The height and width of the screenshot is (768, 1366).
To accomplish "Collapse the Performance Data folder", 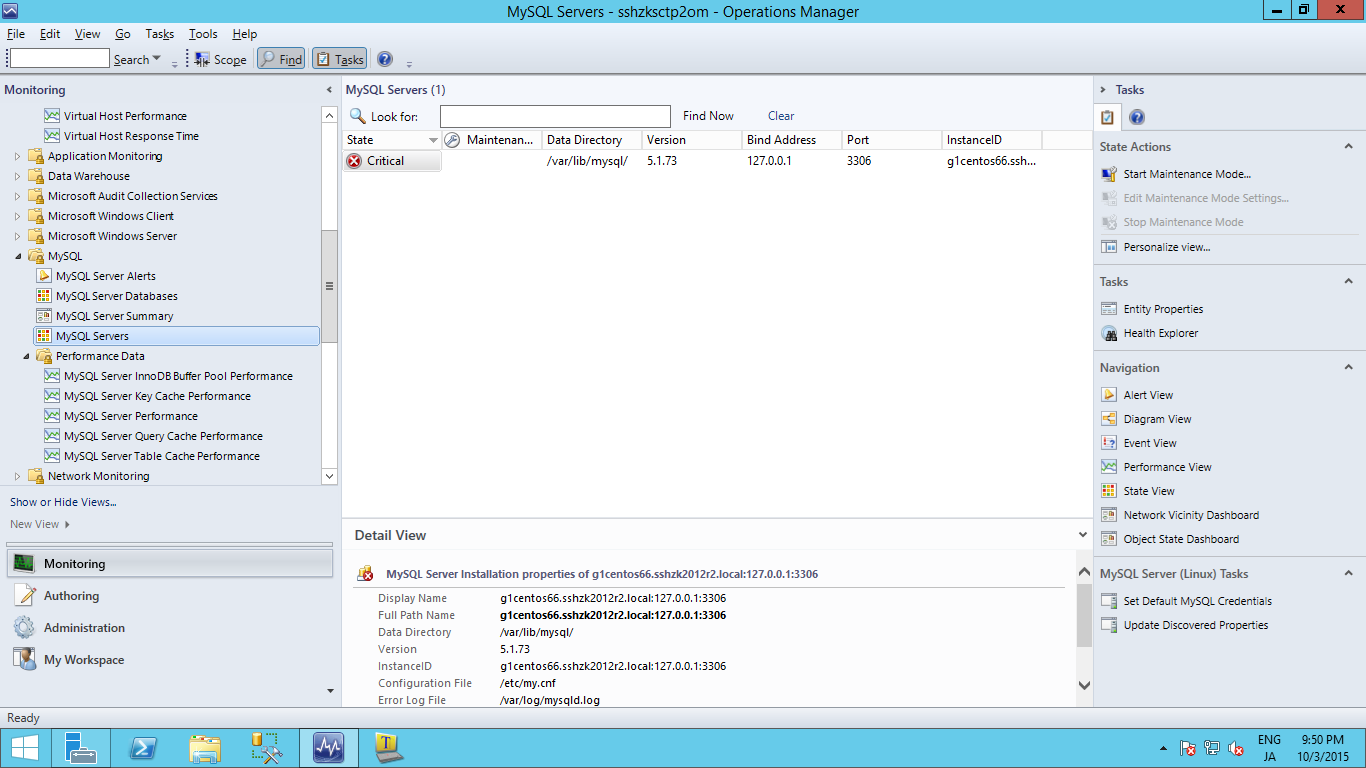I will (26, 356).
